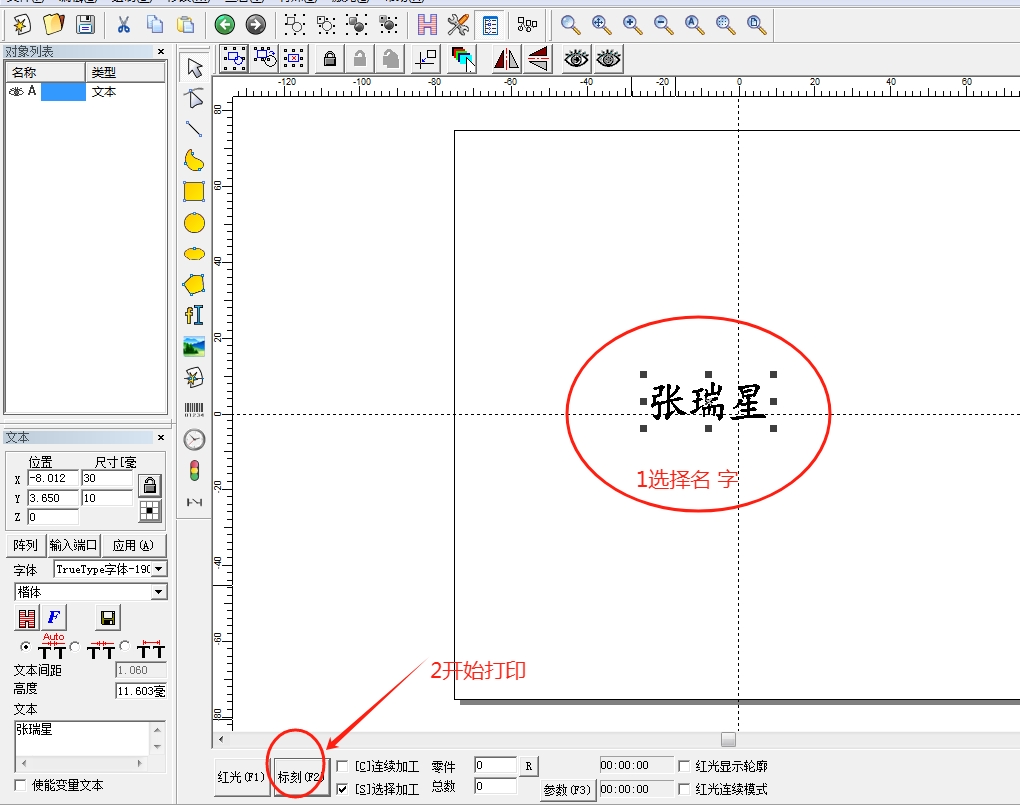The width and height of the screenshot is (1020, 806).
Task: Click the 高度 height input field
Action: click(141, 691)
